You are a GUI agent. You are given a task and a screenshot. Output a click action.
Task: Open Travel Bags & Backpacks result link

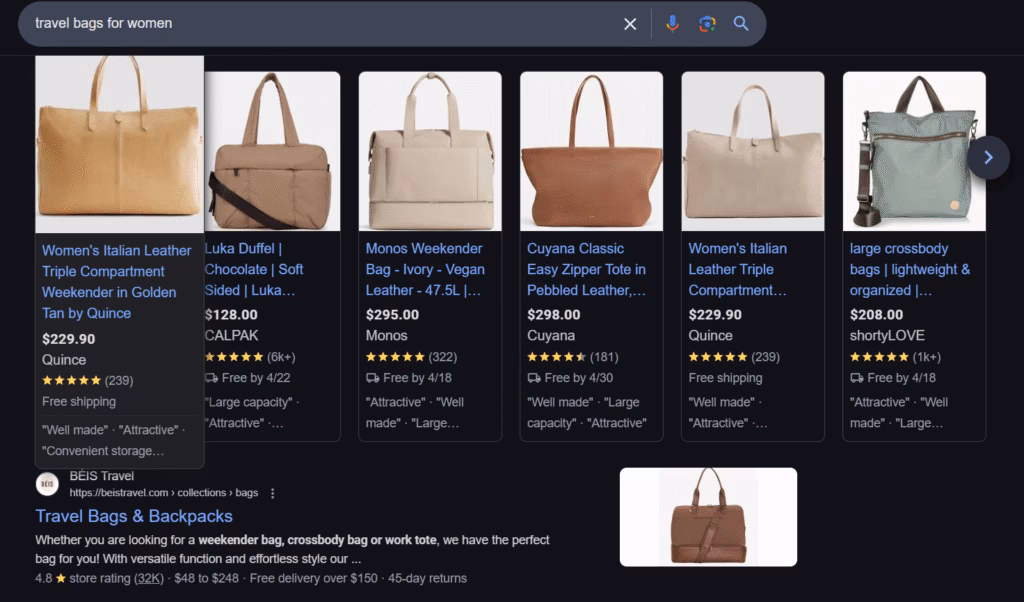coord(134,516)
